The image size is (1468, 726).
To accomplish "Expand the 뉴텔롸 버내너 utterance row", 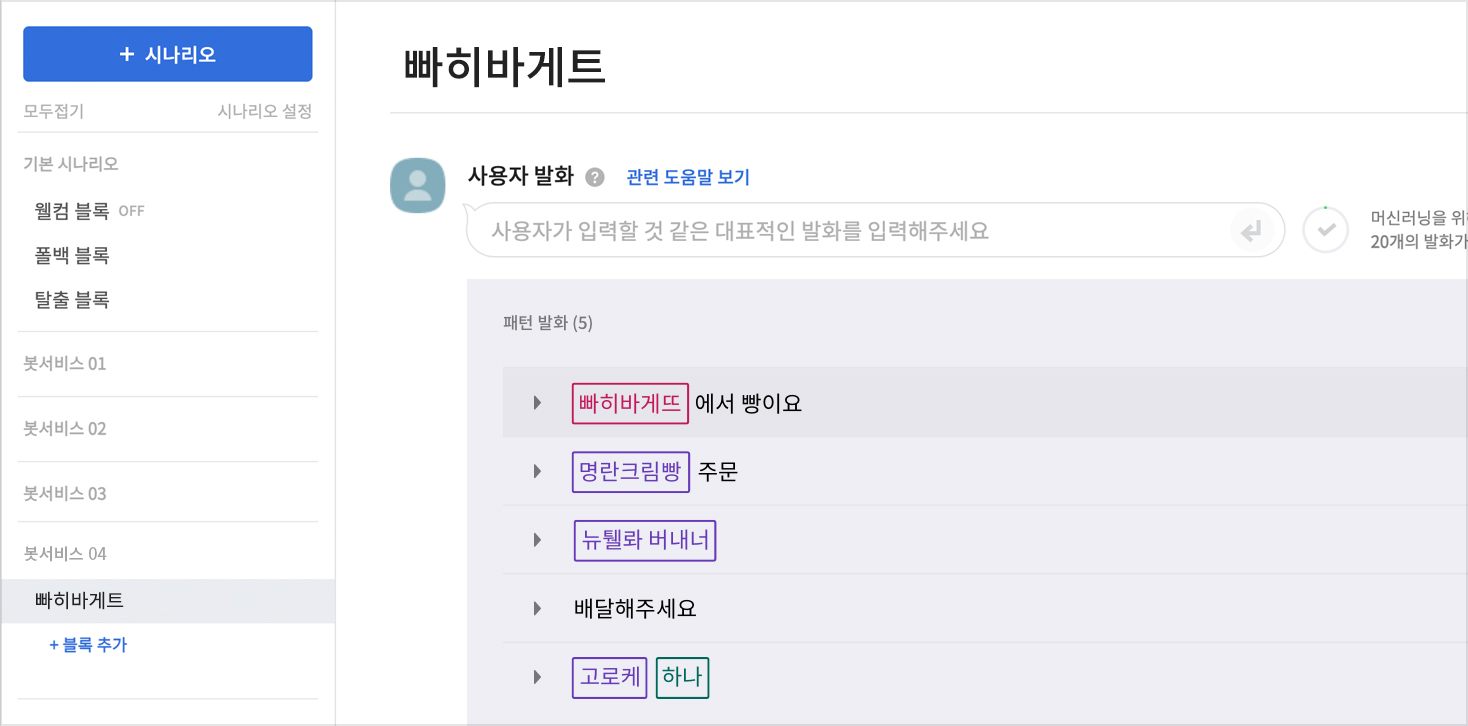I will [x=537, y=540].
